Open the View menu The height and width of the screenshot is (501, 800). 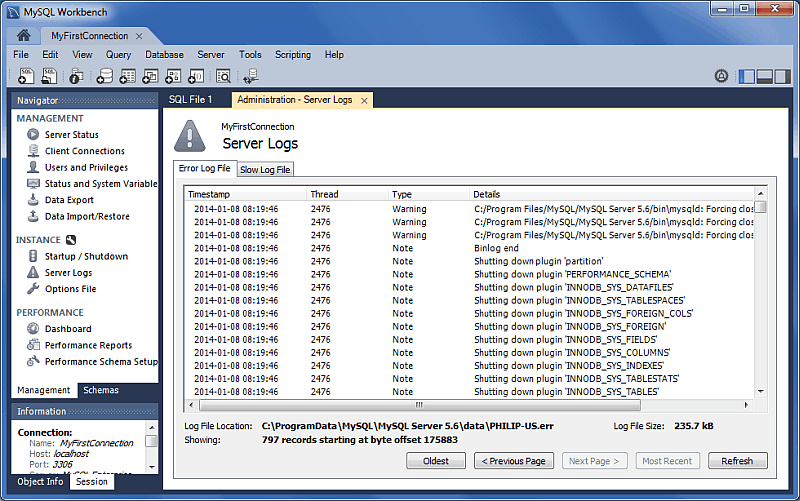pos(82,55)
